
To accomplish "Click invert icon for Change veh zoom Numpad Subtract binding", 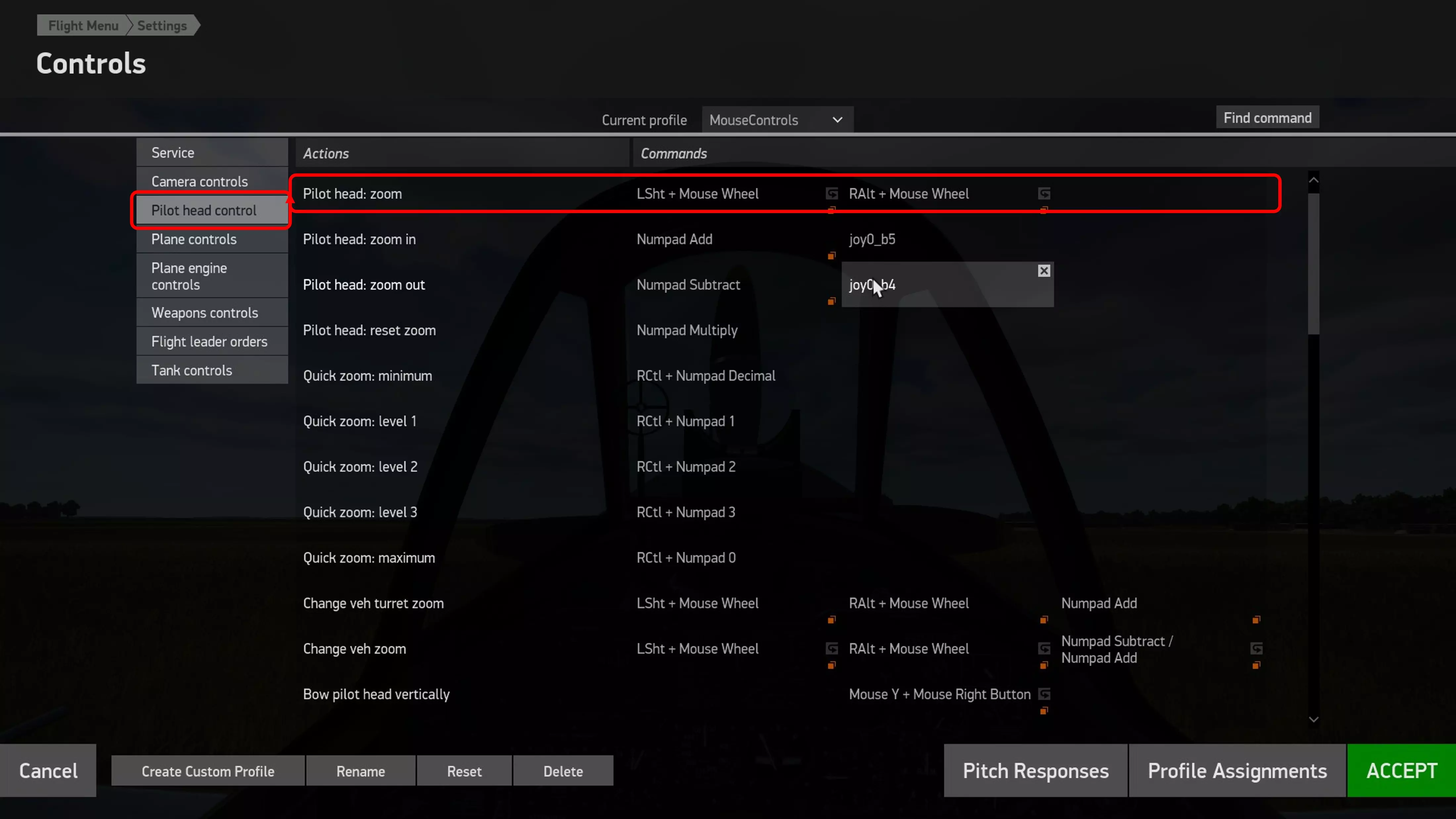I will point(1256,648).
